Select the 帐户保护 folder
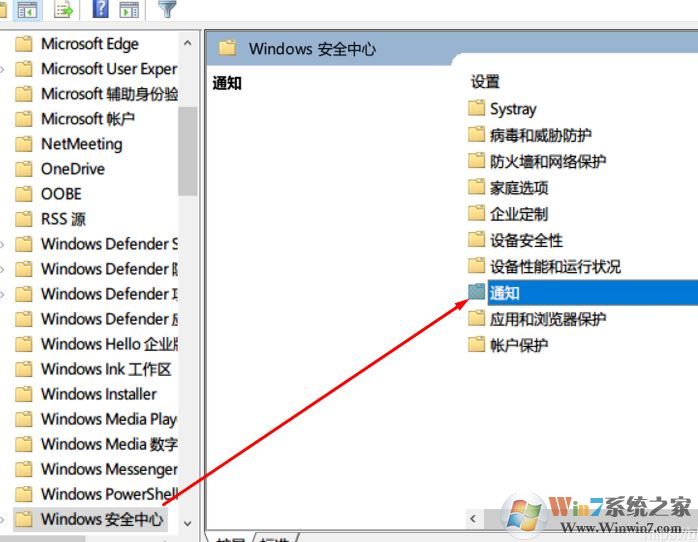This screenshot has width=698, height=542. click(508, 345)
